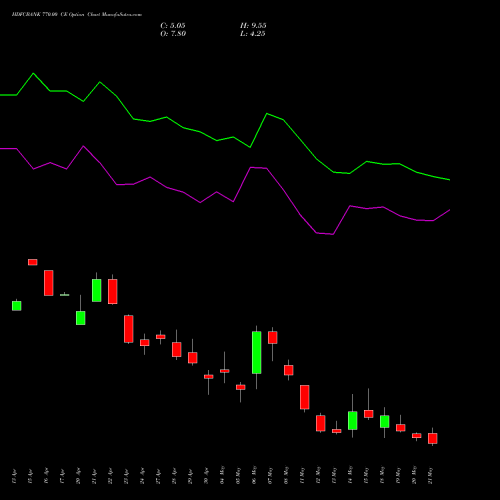The height and width of the screenshot is (500, 500).
Task: Click the chart title HDFCBANK CE Option
Action: pos(77,15)
